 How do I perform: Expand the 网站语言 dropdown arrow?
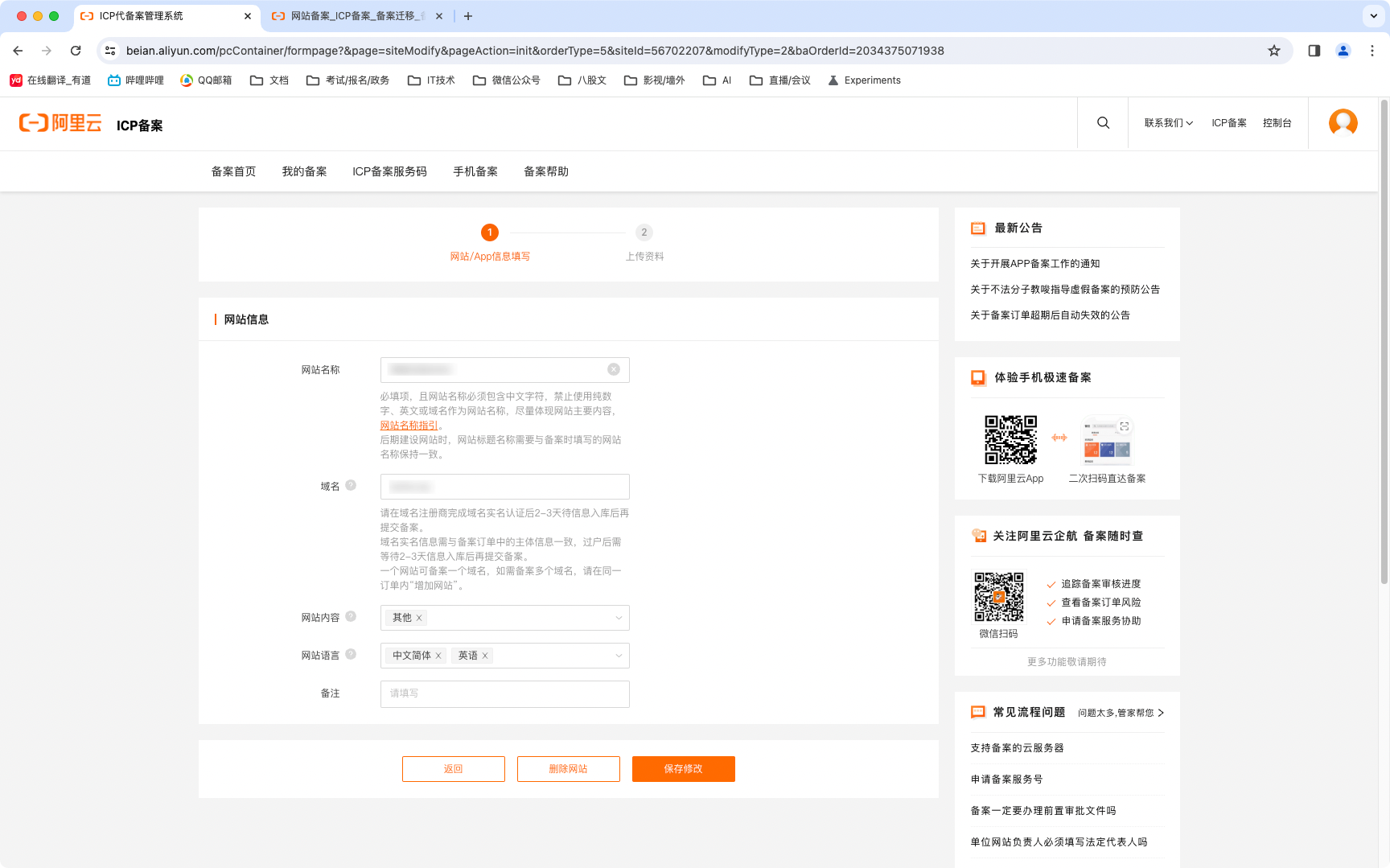point(619,656)
